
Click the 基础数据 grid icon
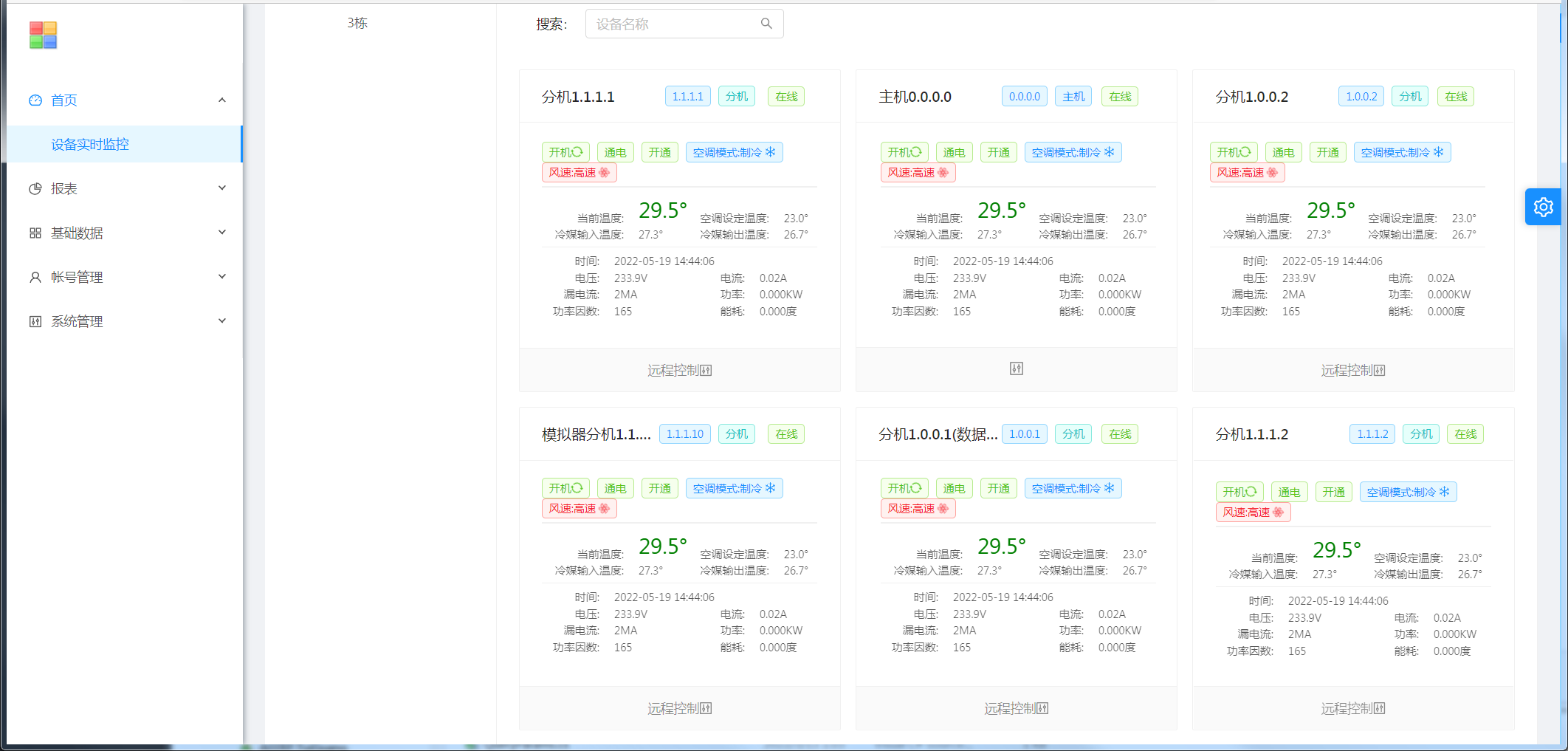[x=35, y=233]
